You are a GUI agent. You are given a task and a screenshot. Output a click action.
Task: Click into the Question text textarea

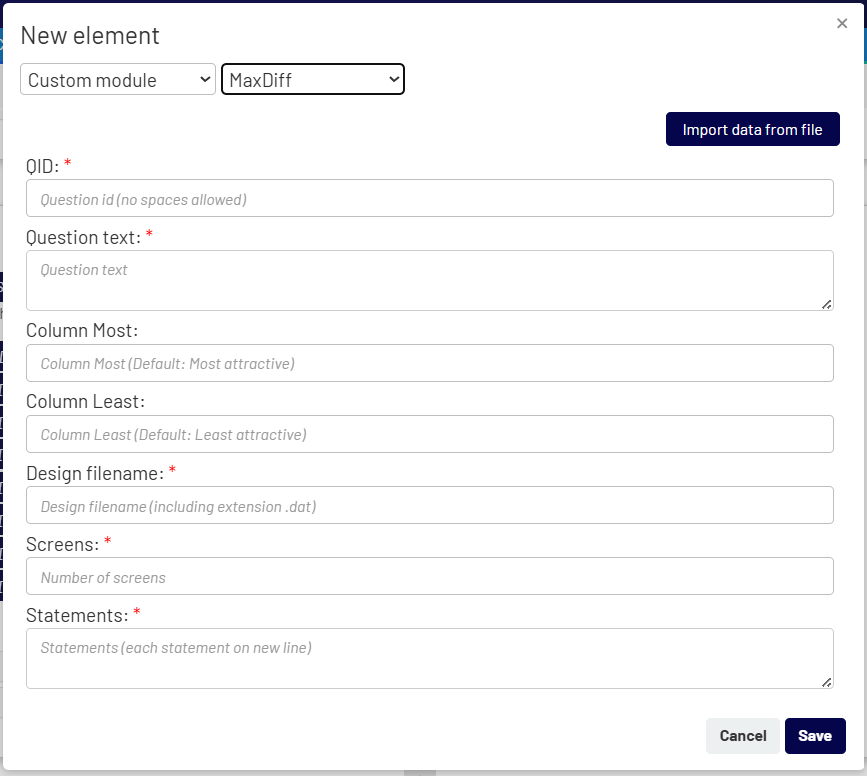point(430,280)
